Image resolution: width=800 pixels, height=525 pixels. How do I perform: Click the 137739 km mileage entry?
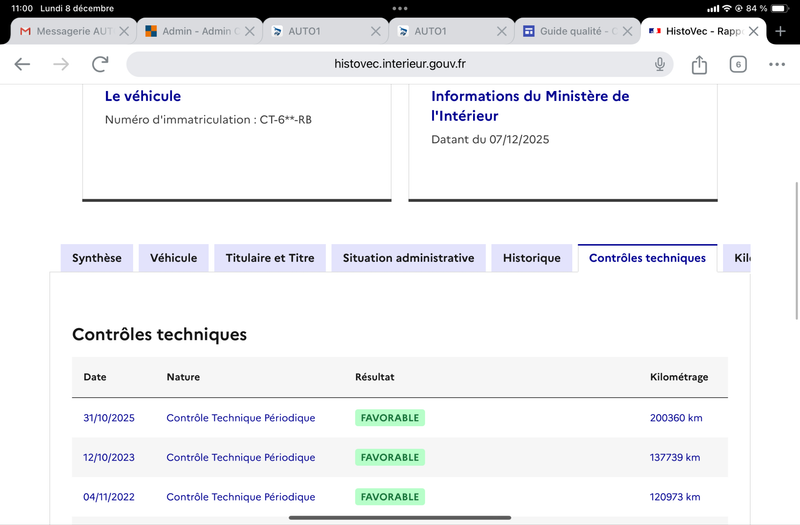coord(675,457)
